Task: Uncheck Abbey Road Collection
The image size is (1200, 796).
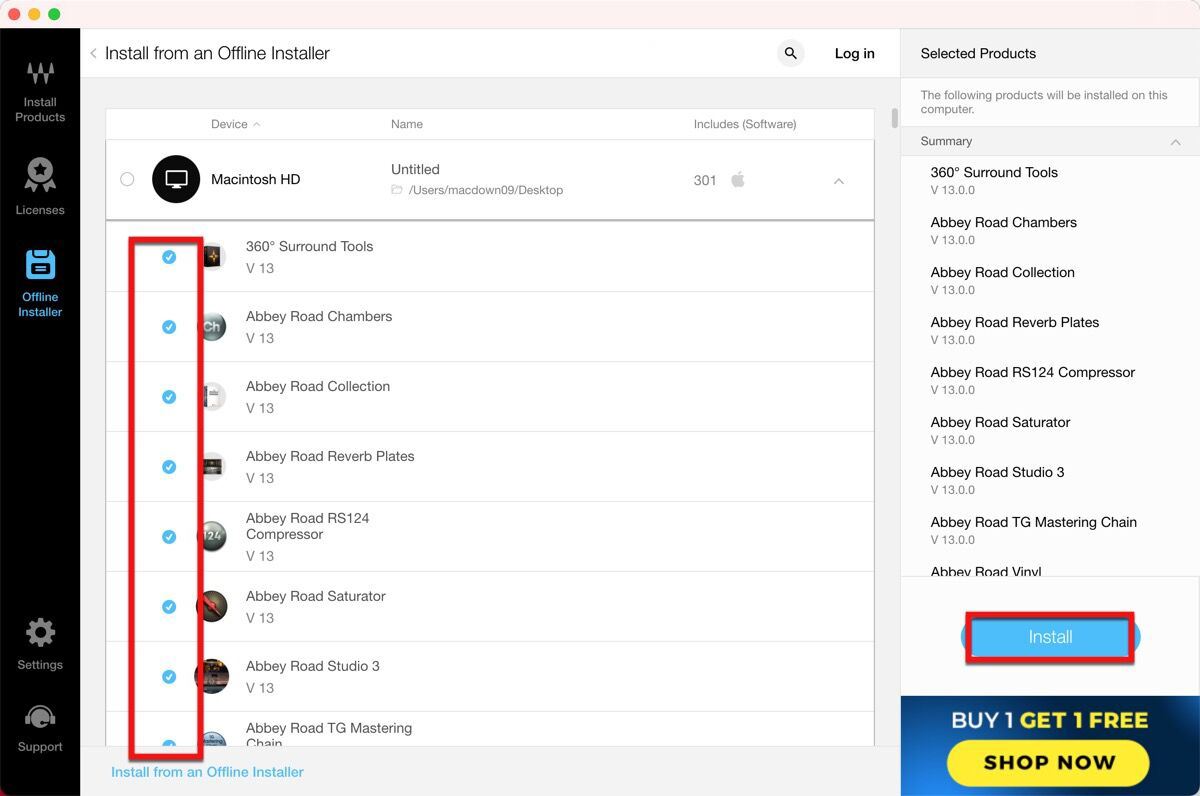Action: (169, 397)
